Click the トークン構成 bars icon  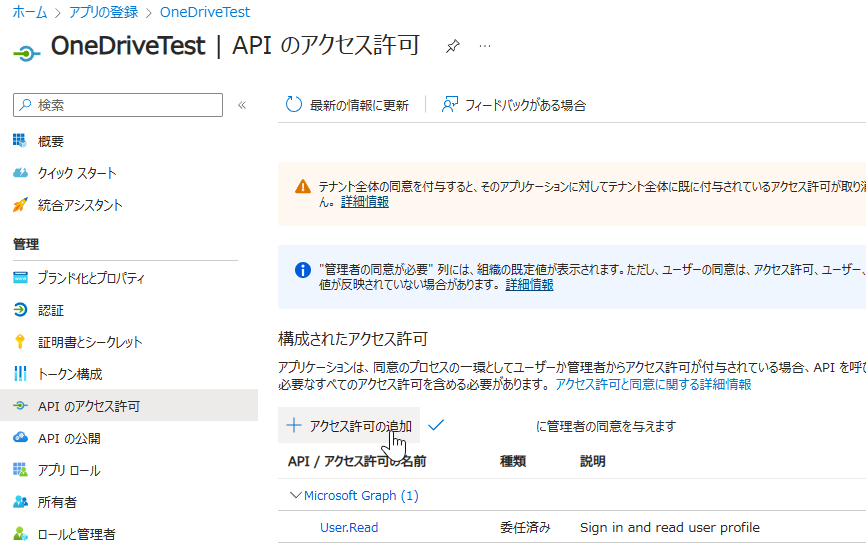click(20, 374)
